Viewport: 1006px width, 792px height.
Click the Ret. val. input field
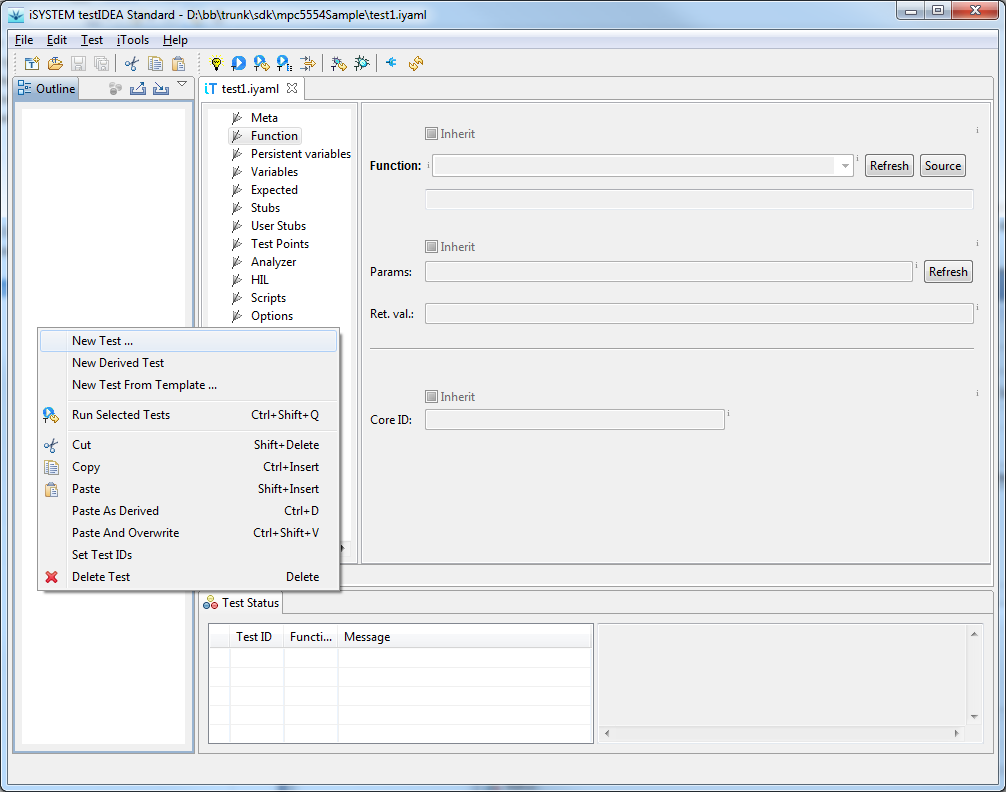click(x=699, y=314)
